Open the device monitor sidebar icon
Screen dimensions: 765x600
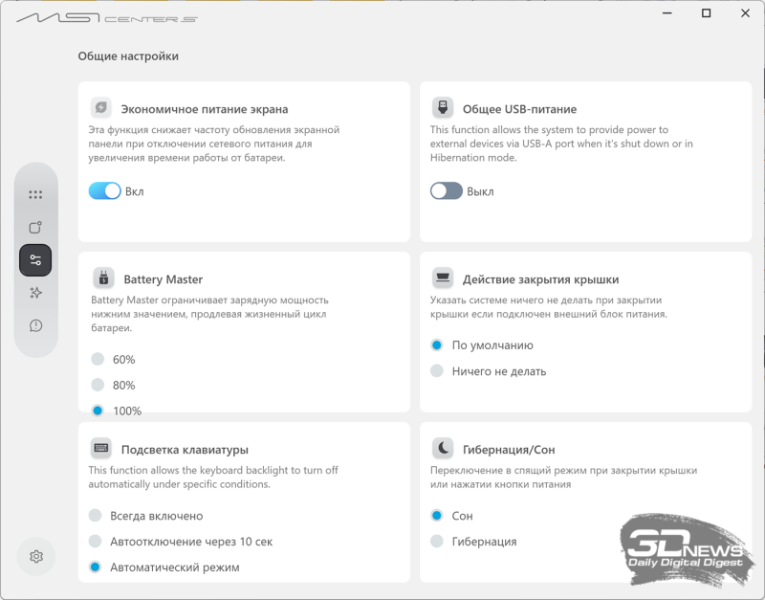(35, 227)
